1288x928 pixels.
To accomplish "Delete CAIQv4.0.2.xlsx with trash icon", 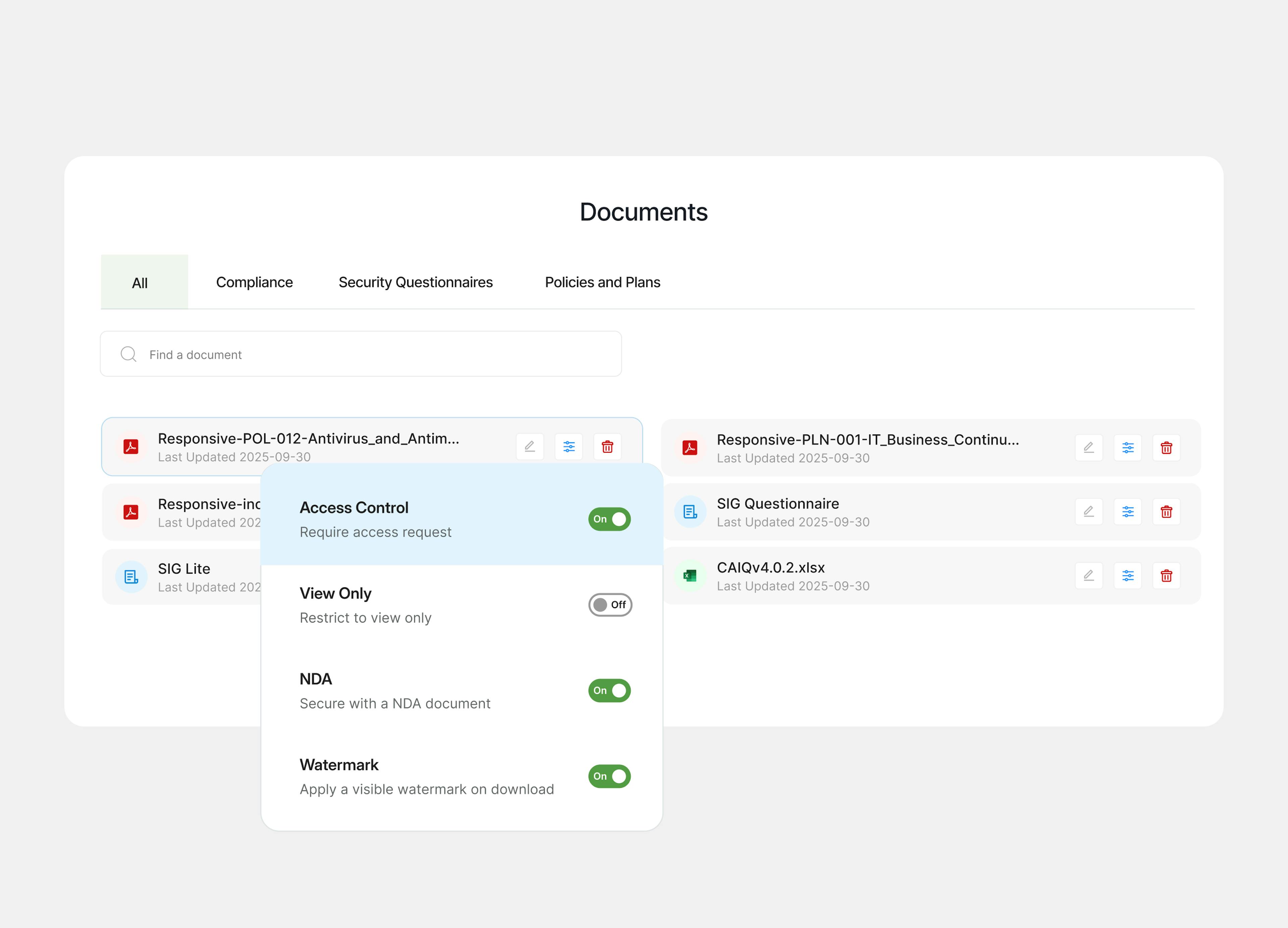I will pos(1166,576).
